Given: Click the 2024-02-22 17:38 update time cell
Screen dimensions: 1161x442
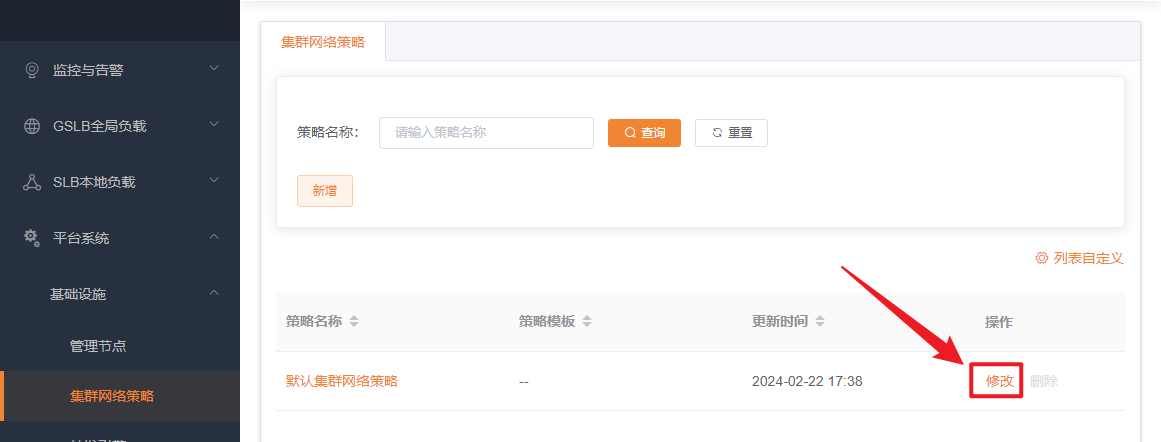Looking at the screenshot, I should [x=807, y=381].
